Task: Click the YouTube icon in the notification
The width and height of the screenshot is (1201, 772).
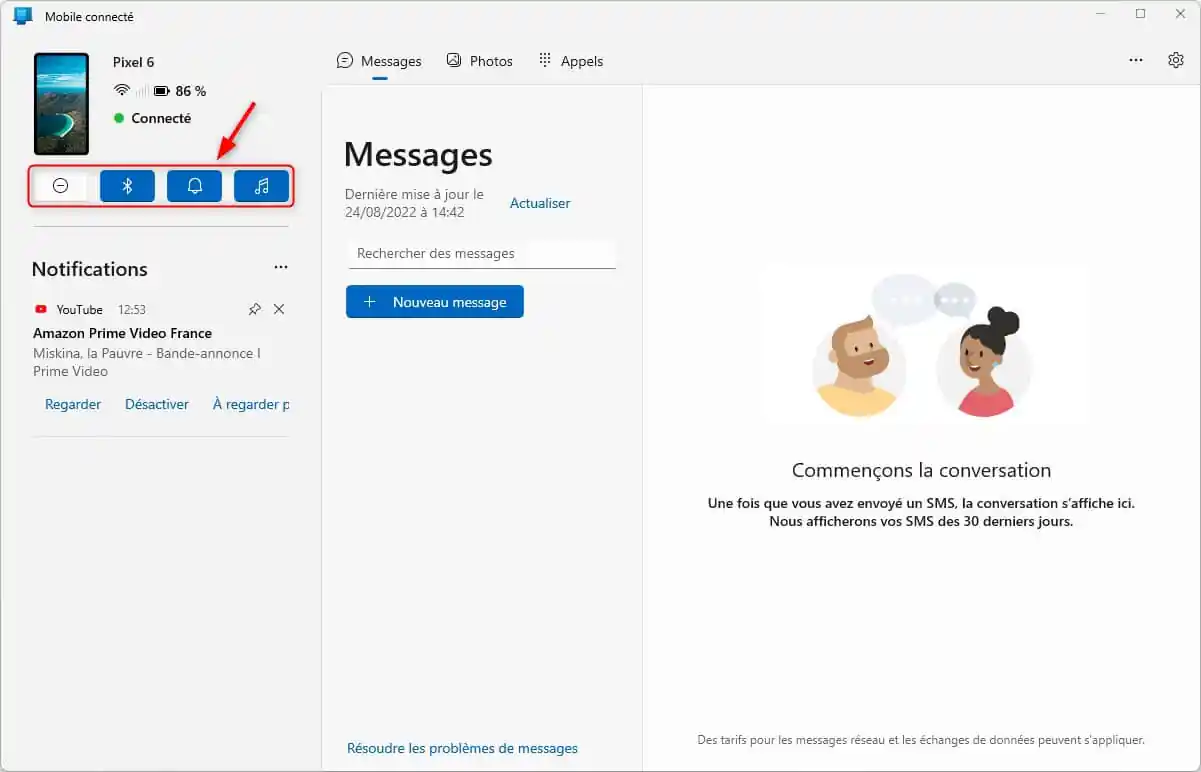Action: (x=41, y=310)
